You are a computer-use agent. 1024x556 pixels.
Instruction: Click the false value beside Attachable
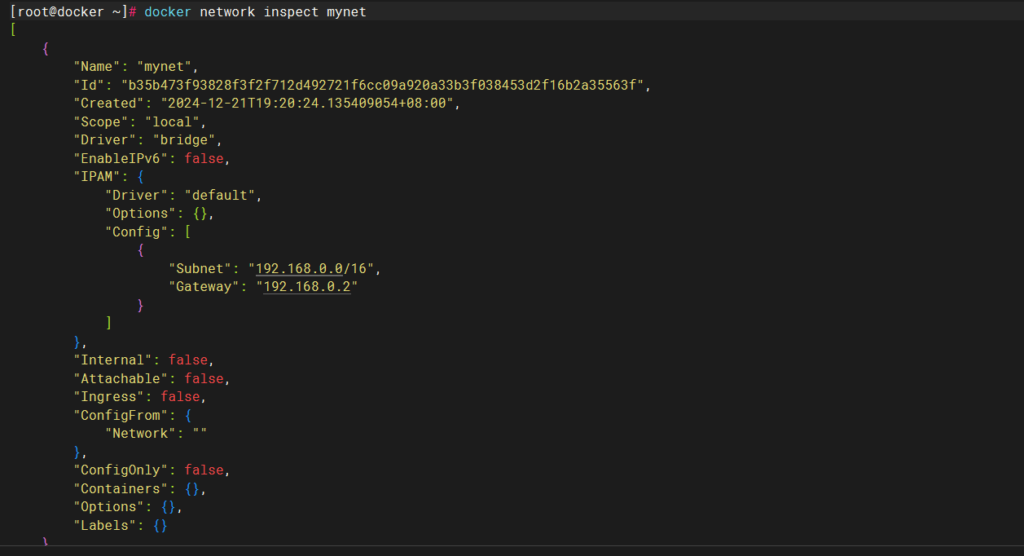(x=204, y=378)
